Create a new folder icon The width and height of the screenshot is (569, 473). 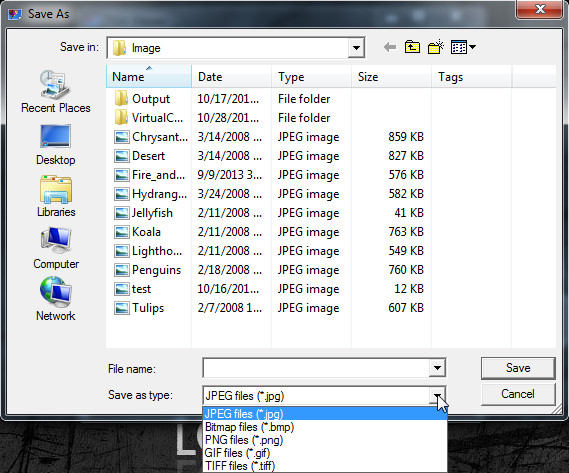(436, 47)
